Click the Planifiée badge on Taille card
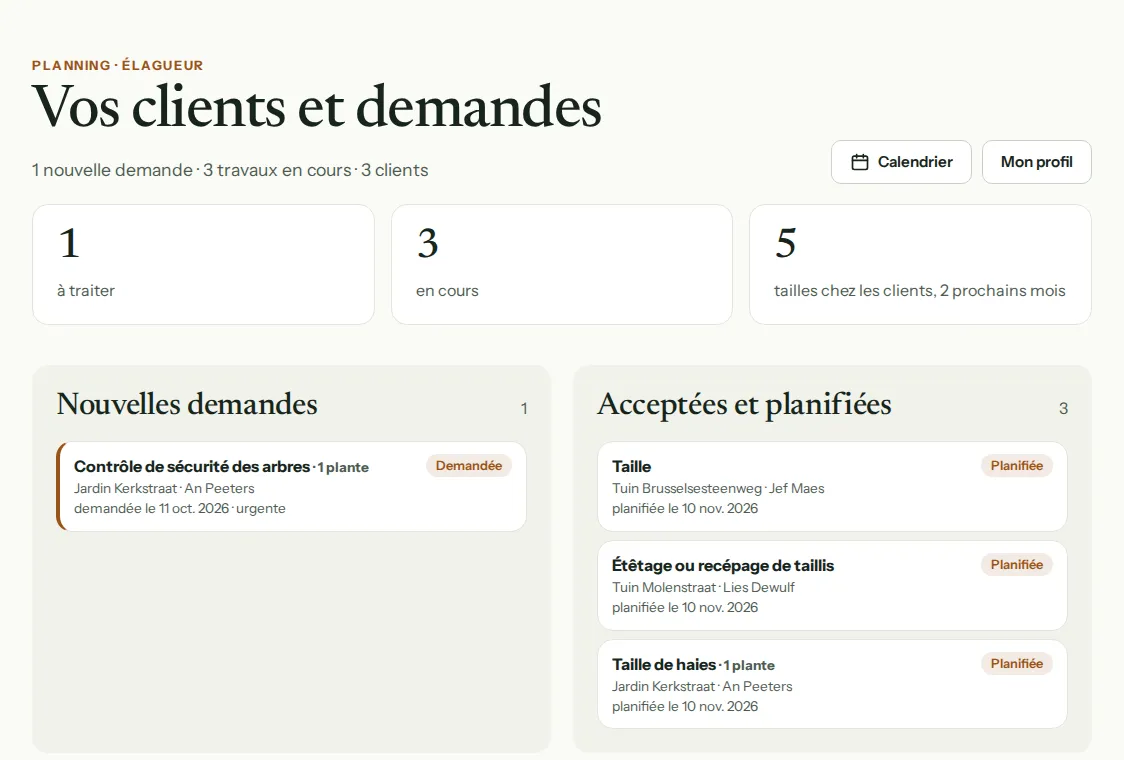 pyautogui.click(x=1016, y=465)
